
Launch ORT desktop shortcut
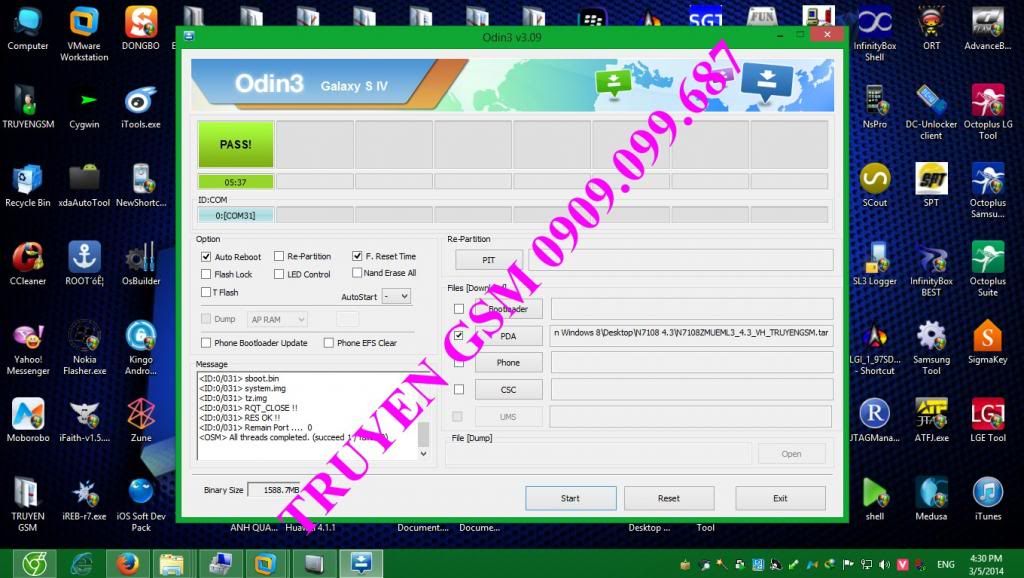click(x=931, y=29)
